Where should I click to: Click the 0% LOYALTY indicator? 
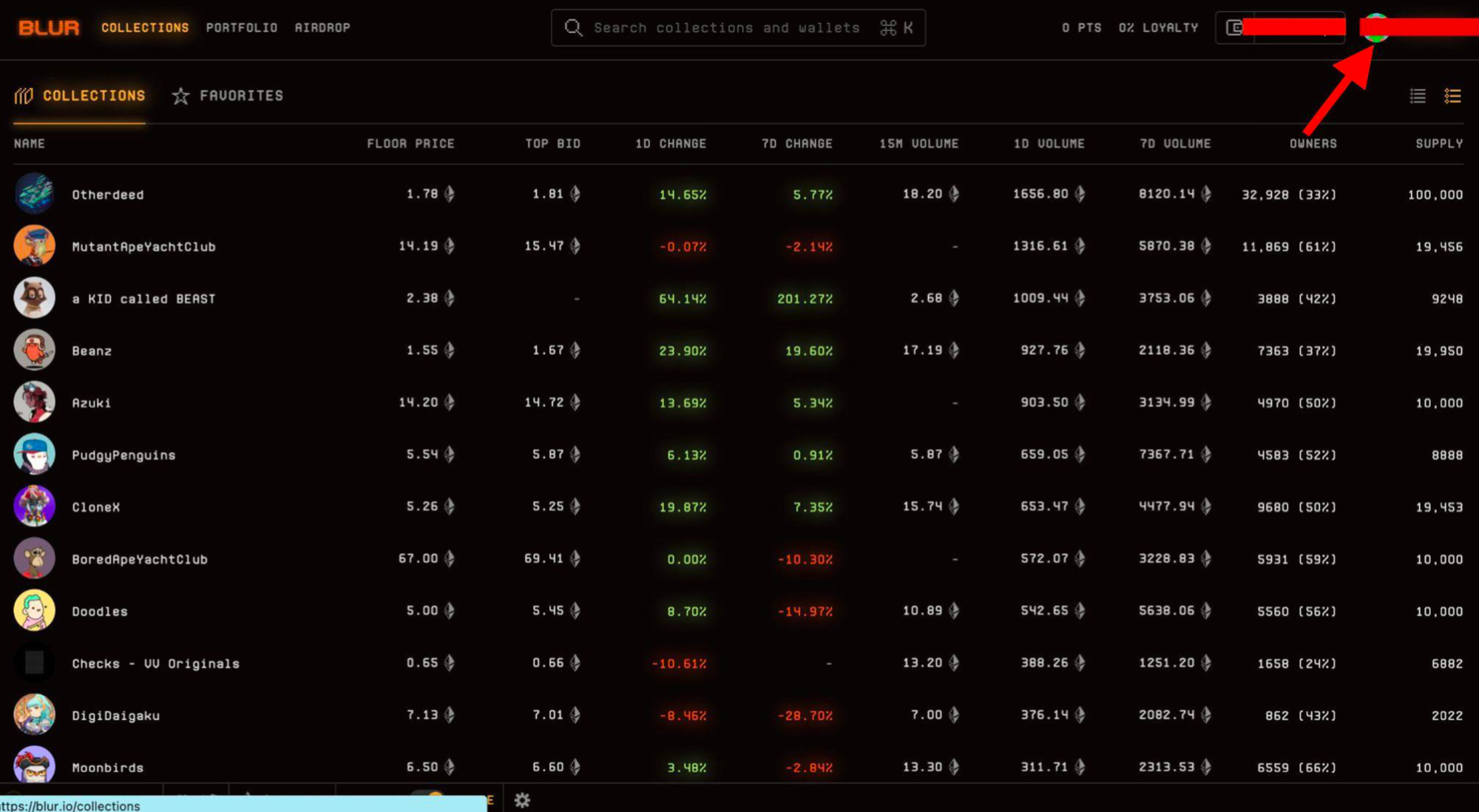[1158, 27]
